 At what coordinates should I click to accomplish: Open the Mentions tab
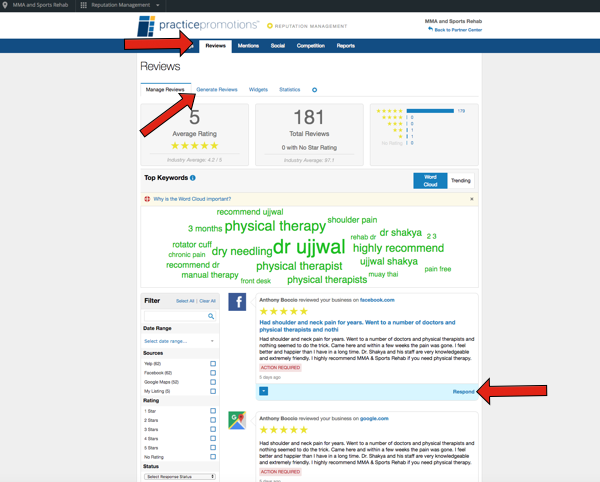click(x=248, y=46)
